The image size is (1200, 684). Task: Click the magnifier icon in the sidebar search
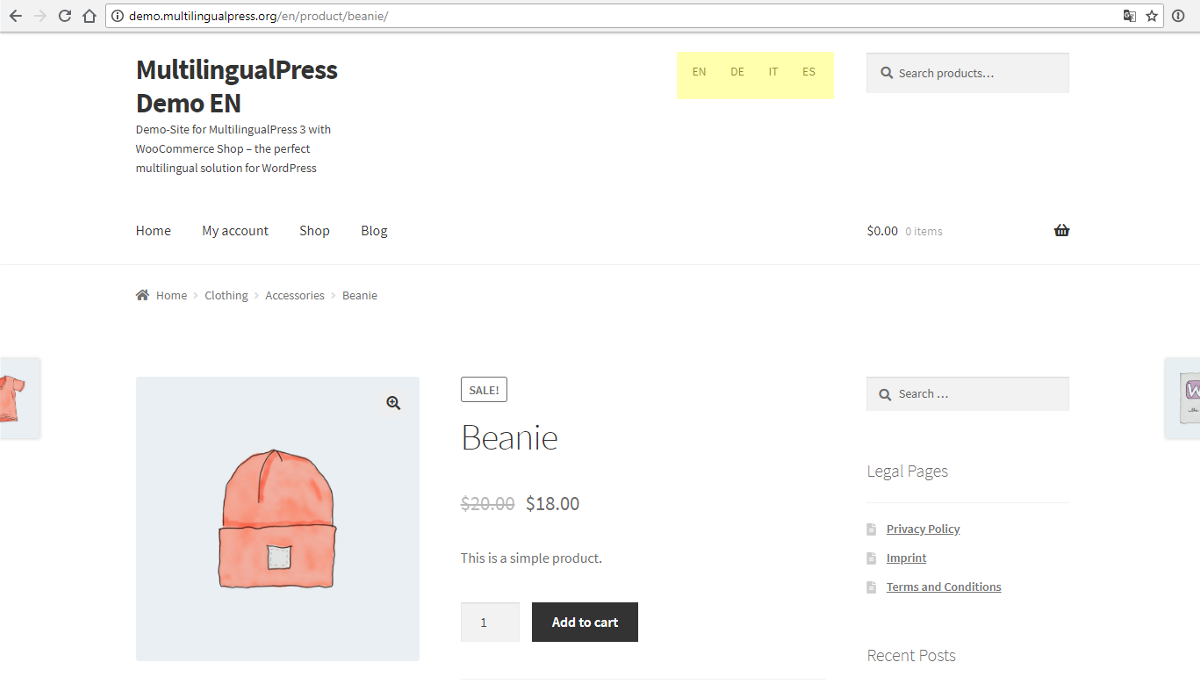[886, 393]
